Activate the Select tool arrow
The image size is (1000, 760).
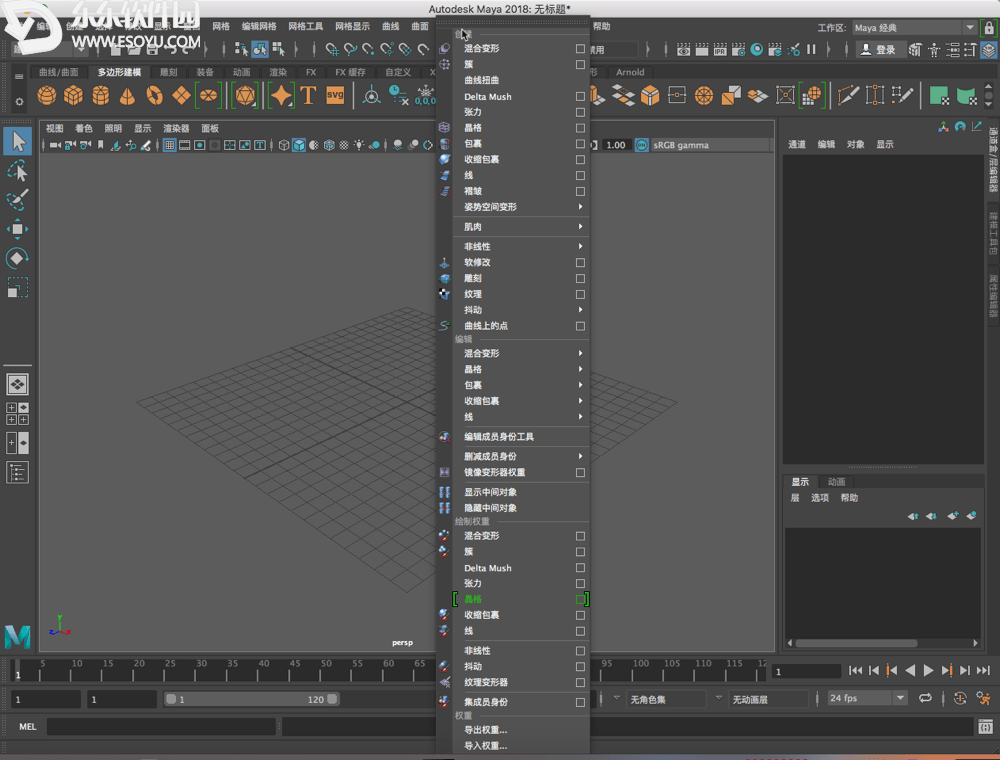point(18,141)
